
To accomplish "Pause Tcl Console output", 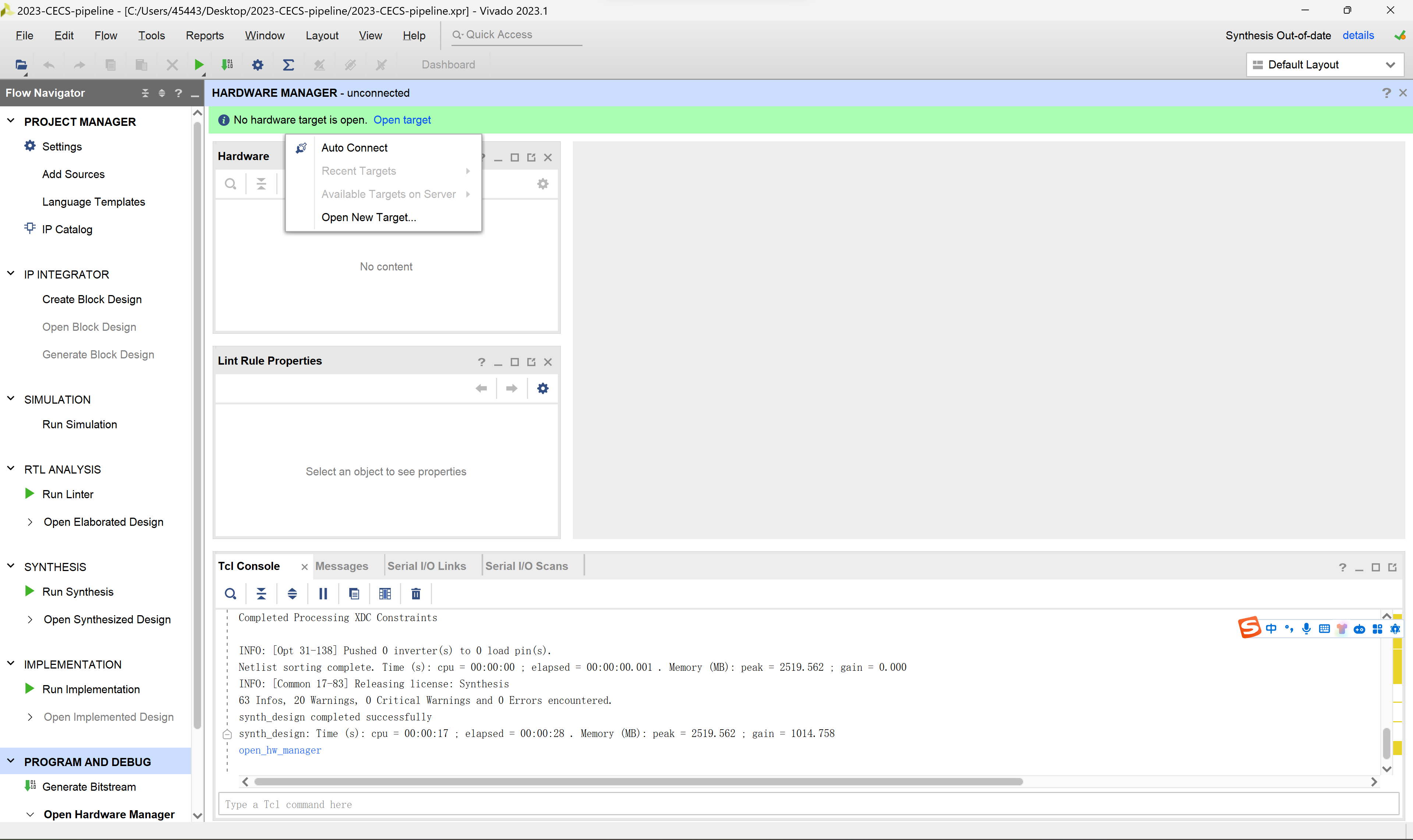I will pyautogui.click(x=323, y=593).
